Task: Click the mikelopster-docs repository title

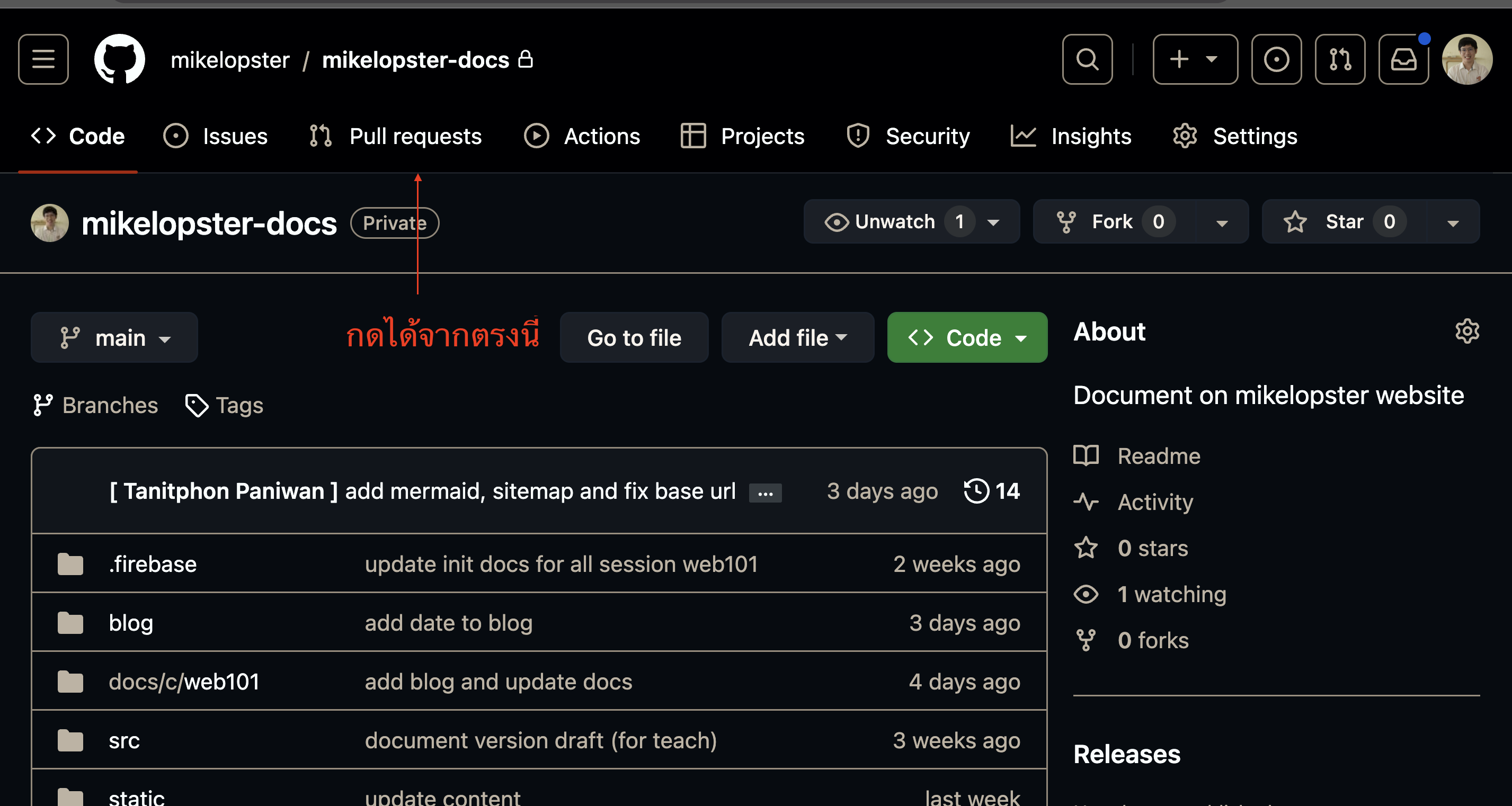Action: 210,223
